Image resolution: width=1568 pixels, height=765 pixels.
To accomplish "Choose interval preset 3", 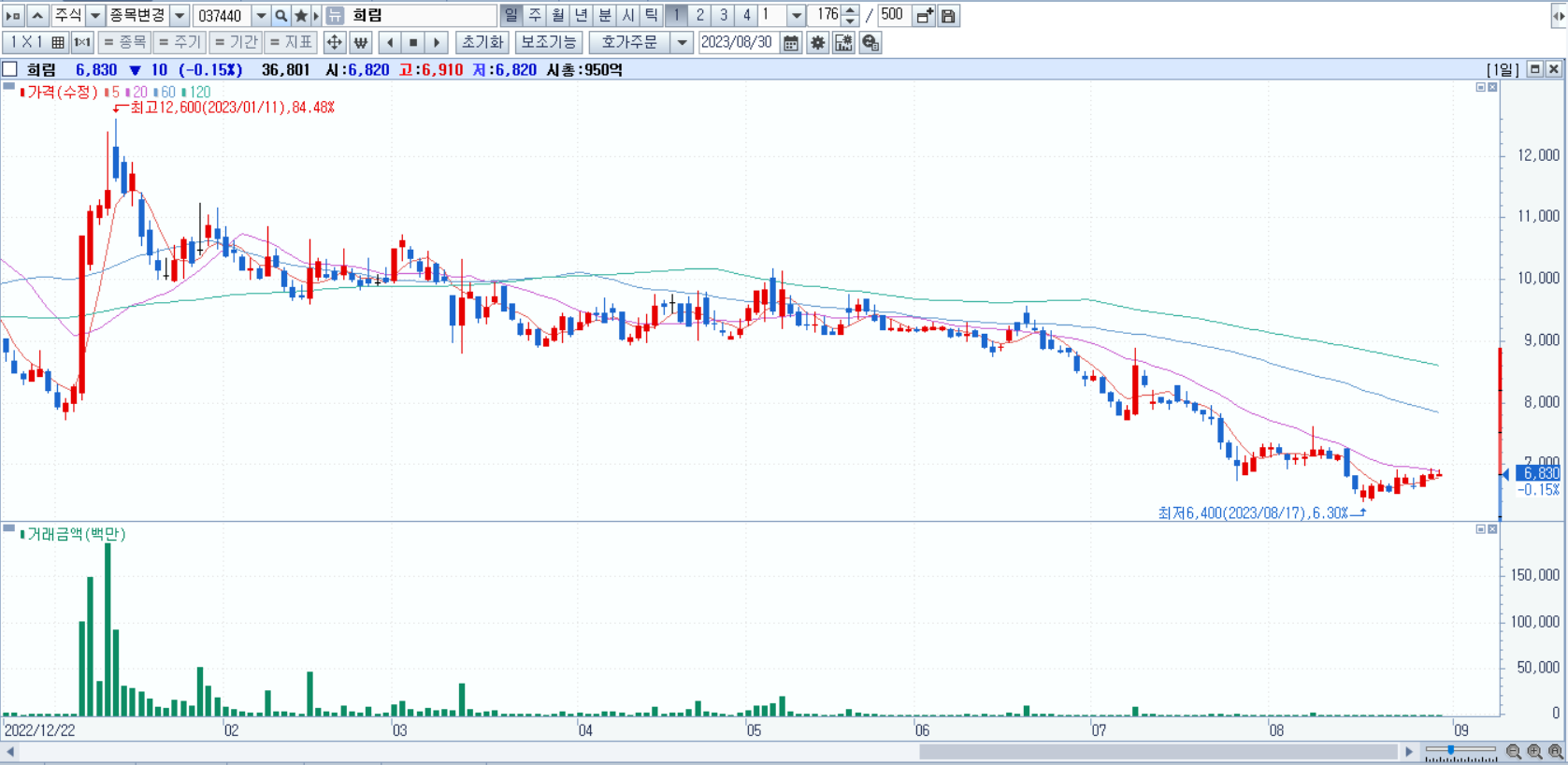I will pyautogui.click(x=723, y=15).
